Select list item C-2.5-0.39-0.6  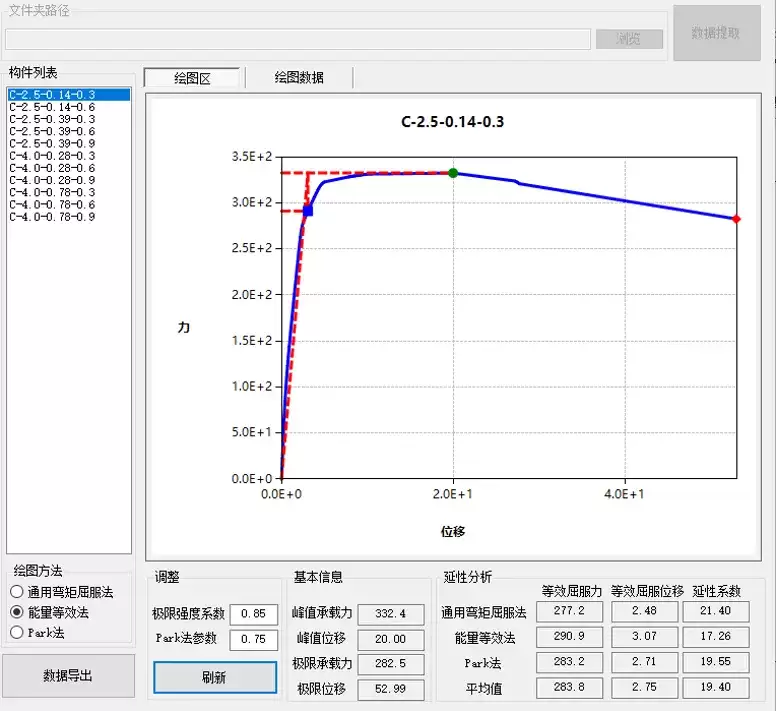pos(69,131)
